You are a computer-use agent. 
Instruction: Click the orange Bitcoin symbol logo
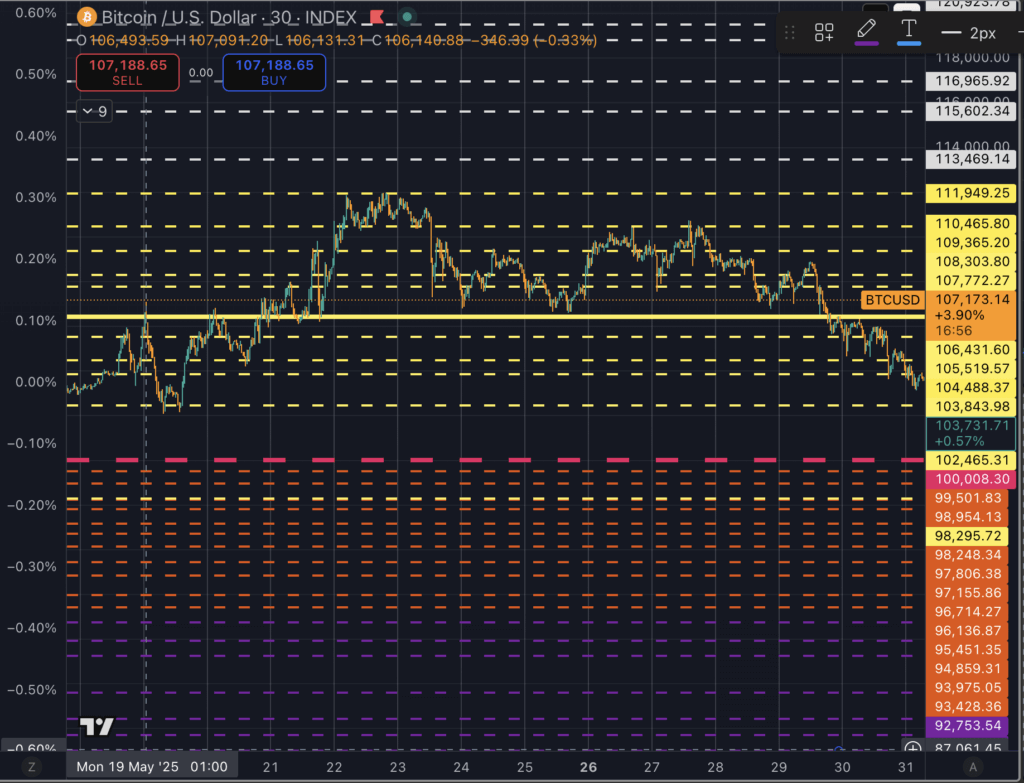(x=87, y=17)
